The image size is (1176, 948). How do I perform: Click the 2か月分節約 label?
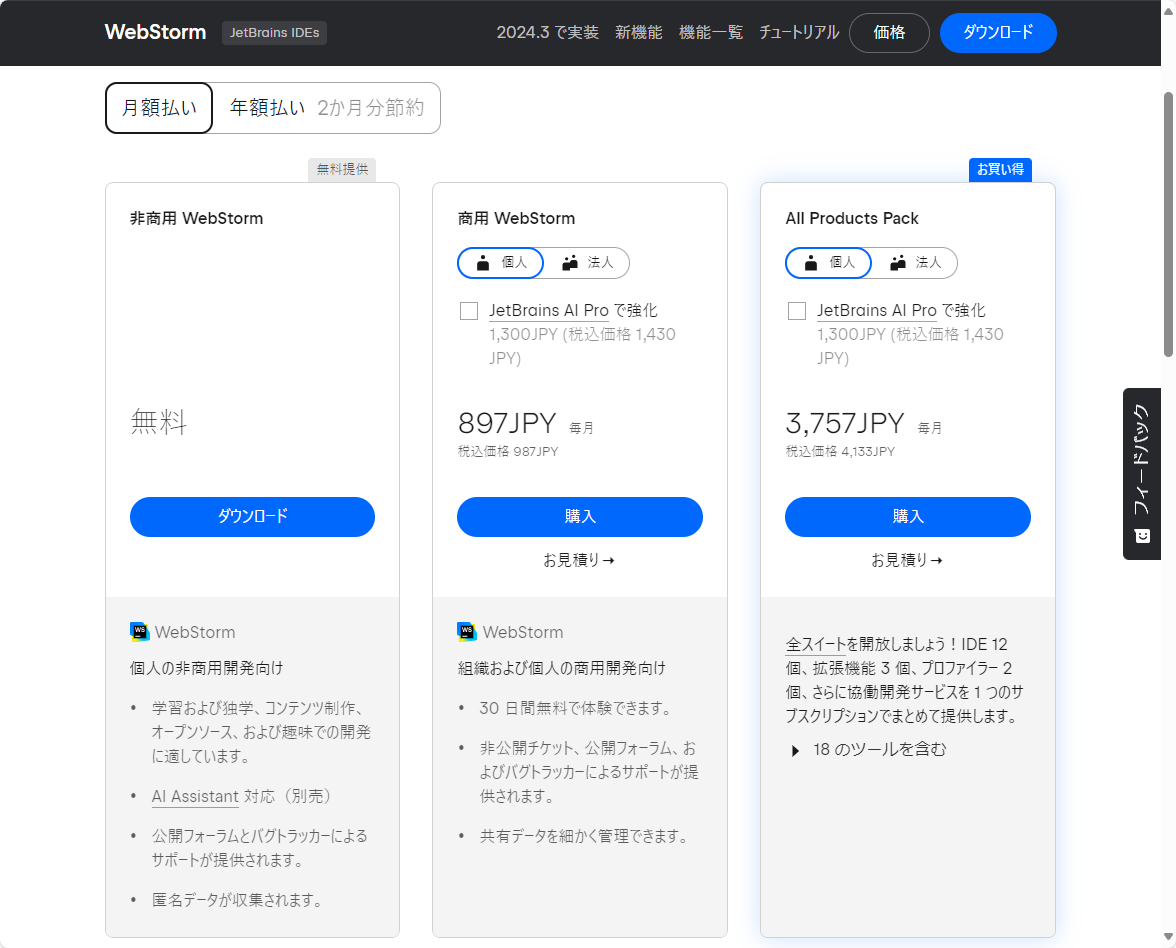[370, 108]
